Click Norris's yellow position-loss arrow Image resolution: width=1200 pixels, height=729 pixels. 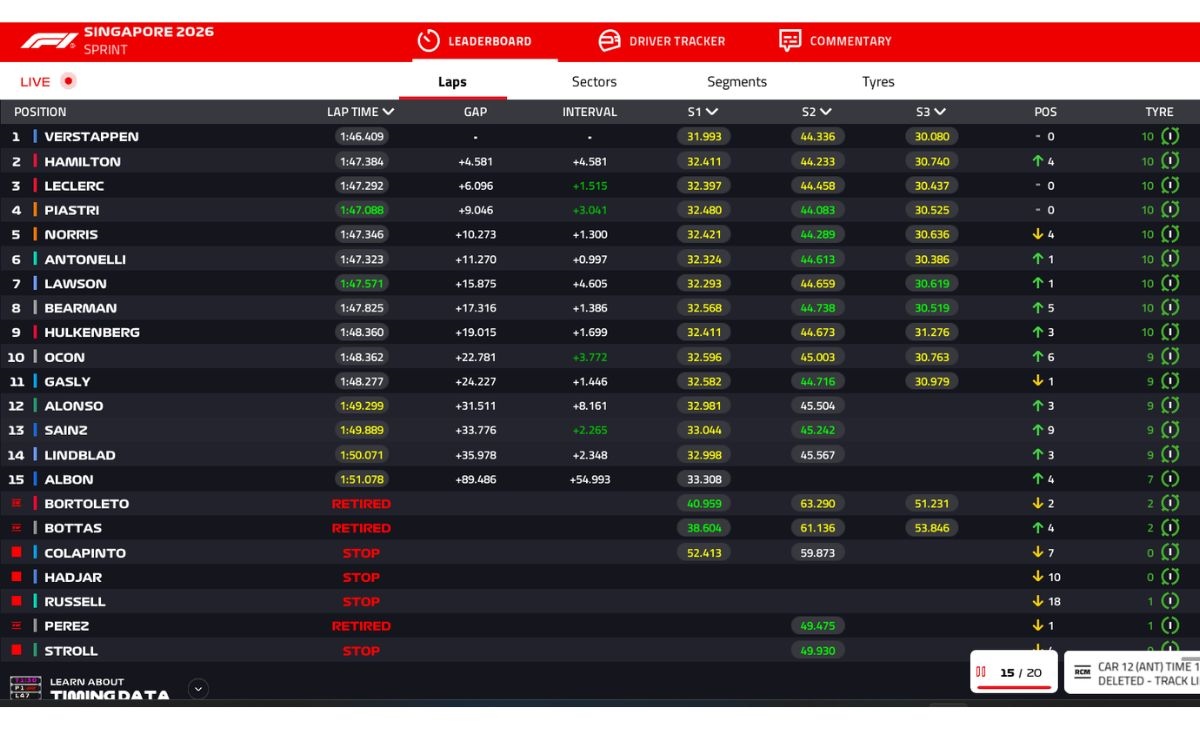(1038, 235)
